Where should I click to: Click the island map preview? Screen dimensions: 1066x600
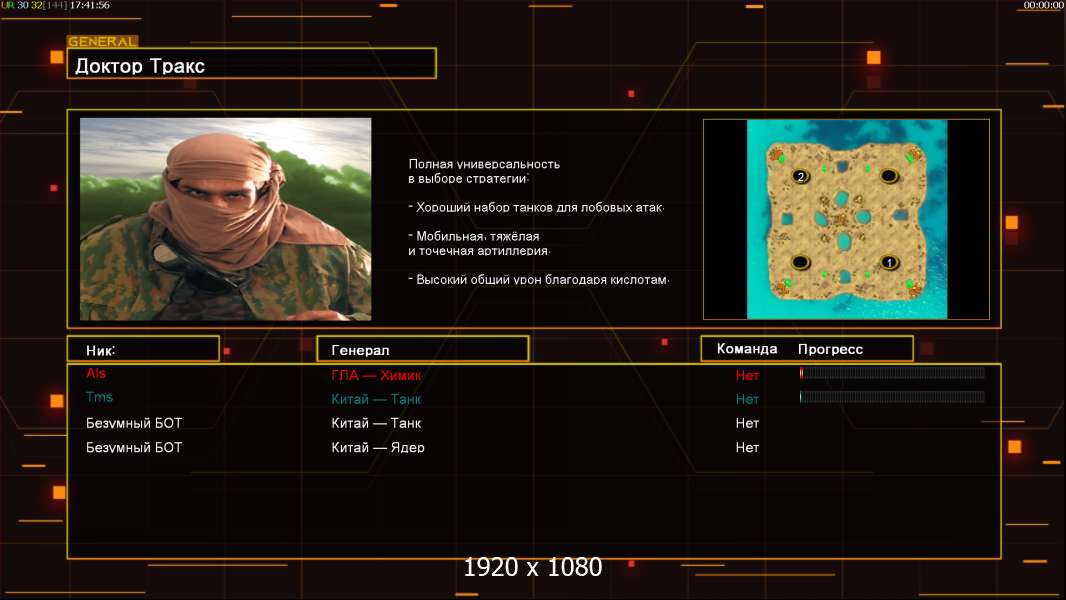point(846,219)
